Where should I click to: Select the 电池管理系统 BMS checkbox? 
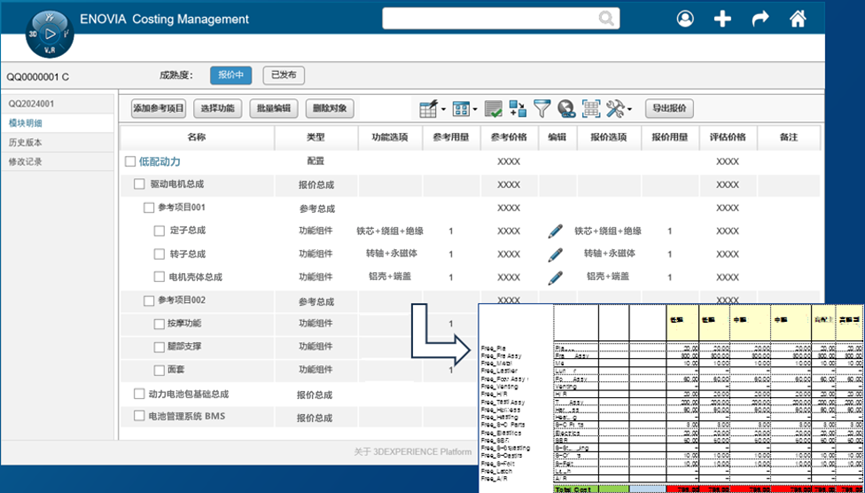[139, 416]
